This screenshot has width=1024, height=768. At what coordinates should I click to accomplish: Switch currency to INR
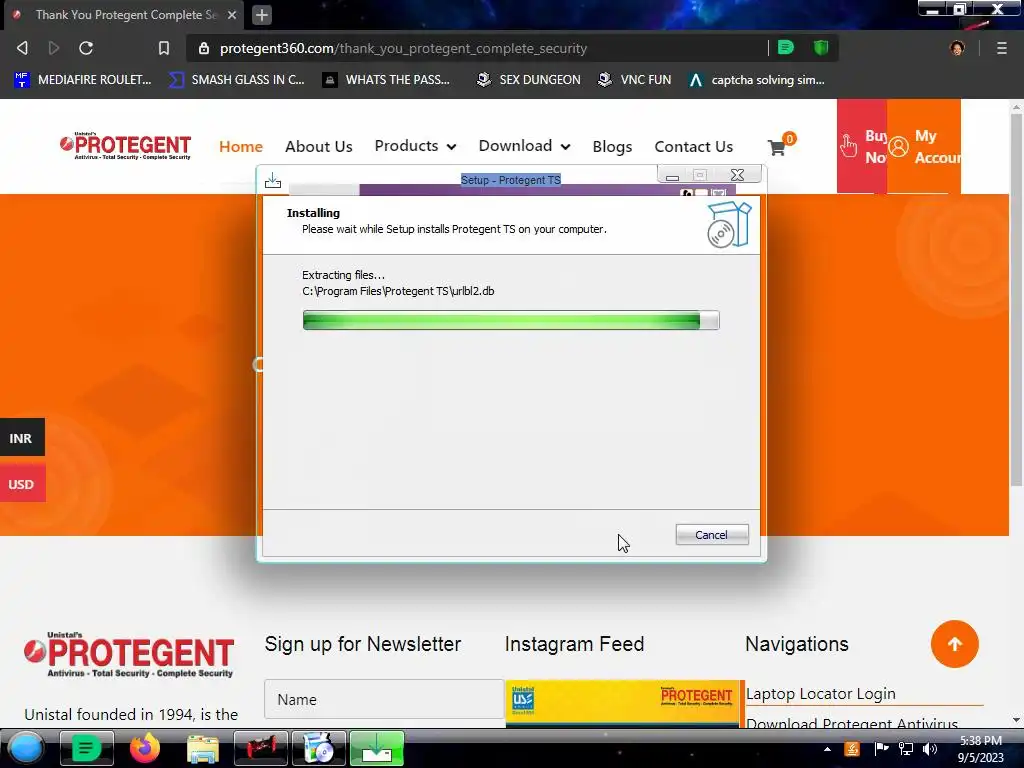click(x=22, y=437)
